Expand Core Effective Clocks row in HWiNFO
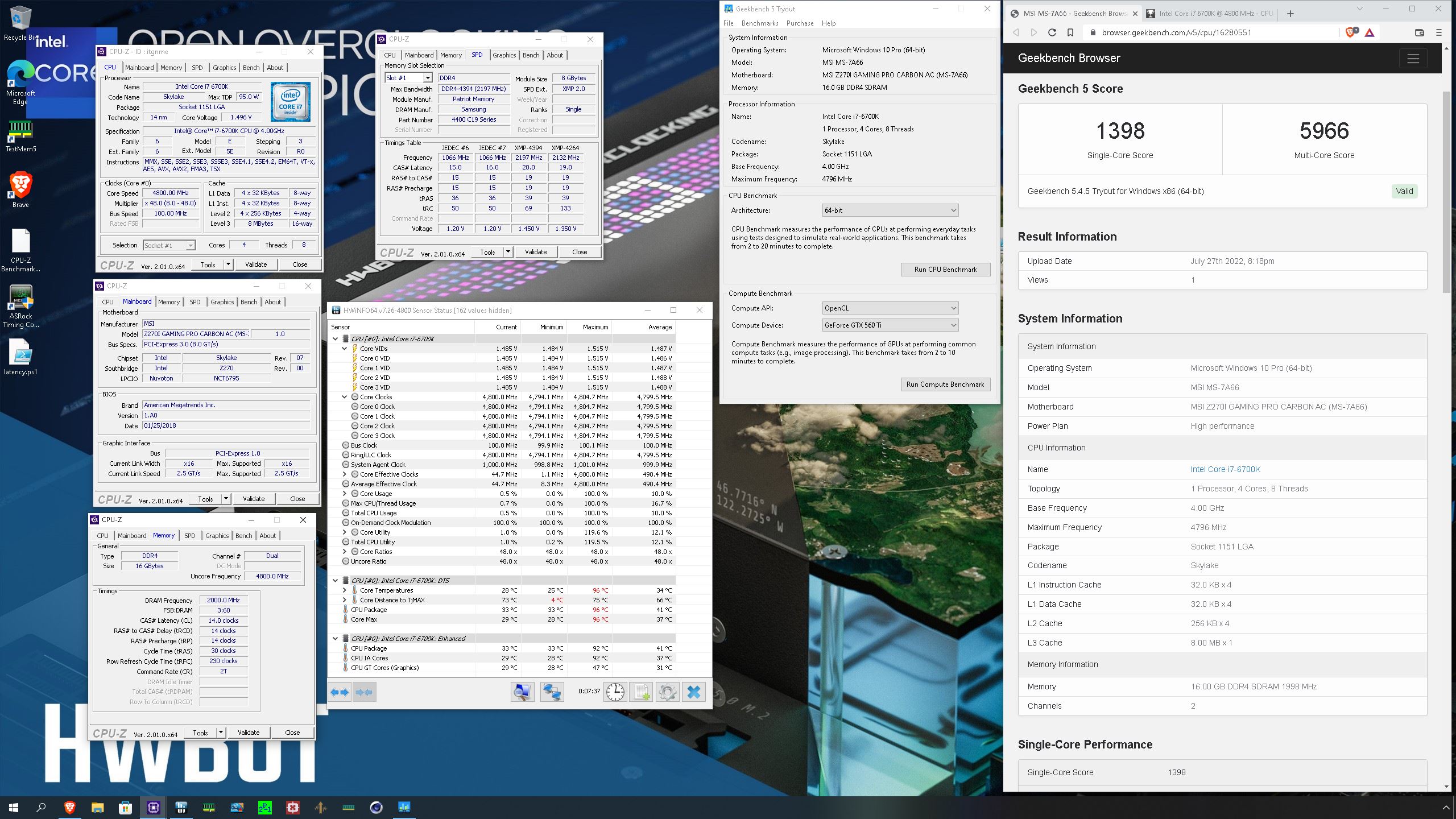1456x819 pixels. coord(345,474)
